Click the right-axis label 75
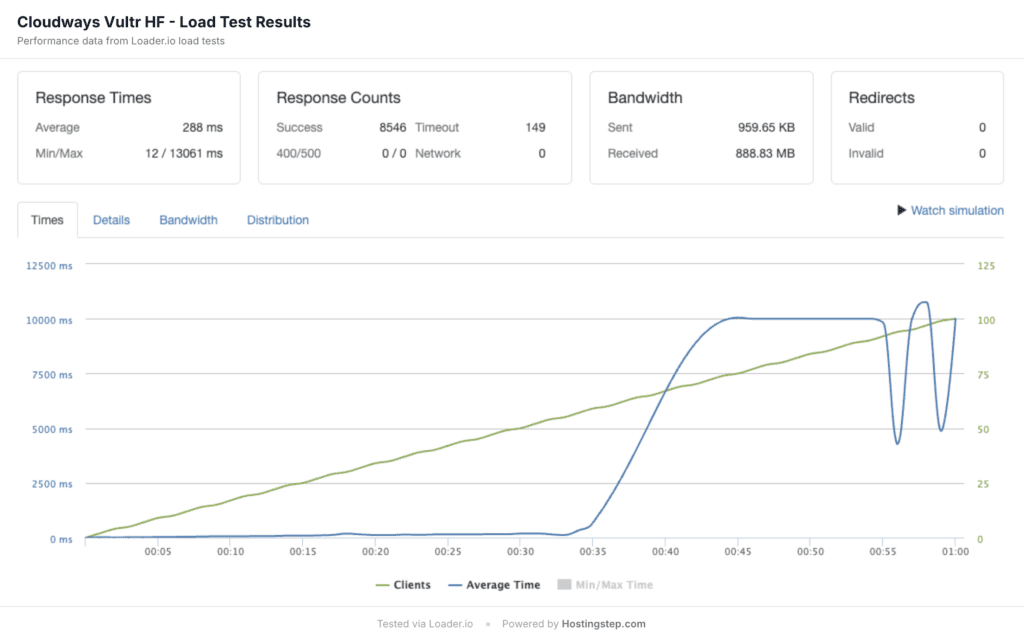 [x=983, y=375]
